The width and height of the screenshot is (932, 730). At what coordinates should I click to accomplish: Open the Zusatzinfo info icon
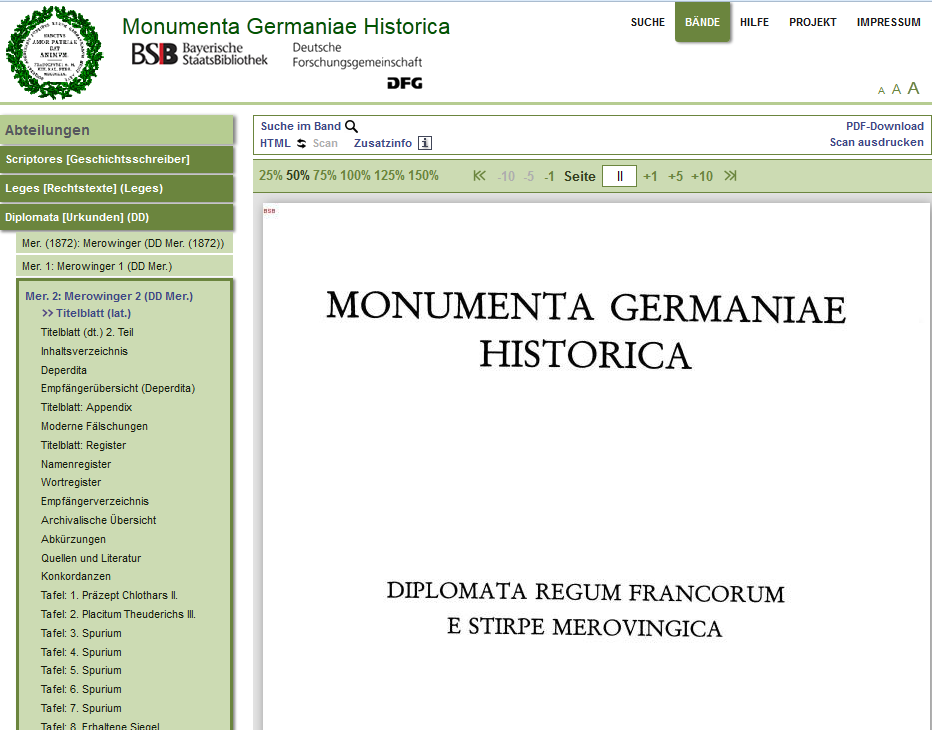(425, 143)
